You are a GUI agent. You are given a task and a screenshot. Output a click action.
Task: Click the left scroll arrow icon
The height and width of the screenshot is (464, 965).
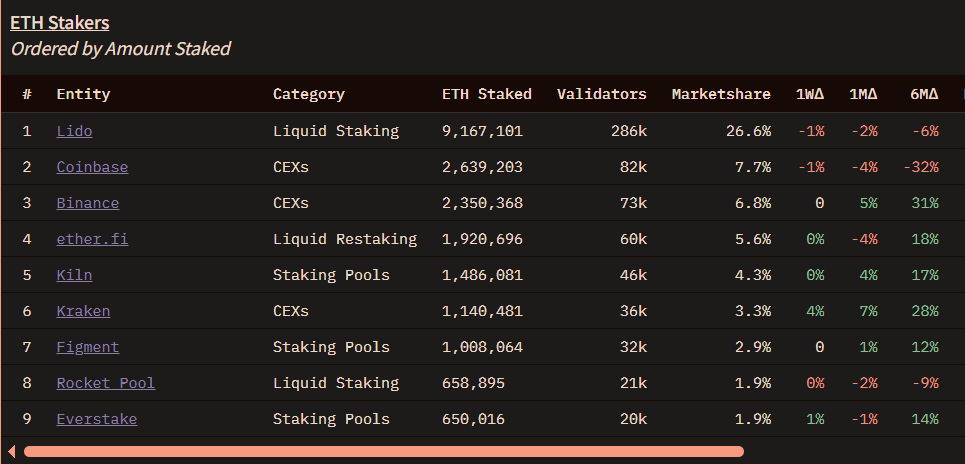(x=12, y=452)
